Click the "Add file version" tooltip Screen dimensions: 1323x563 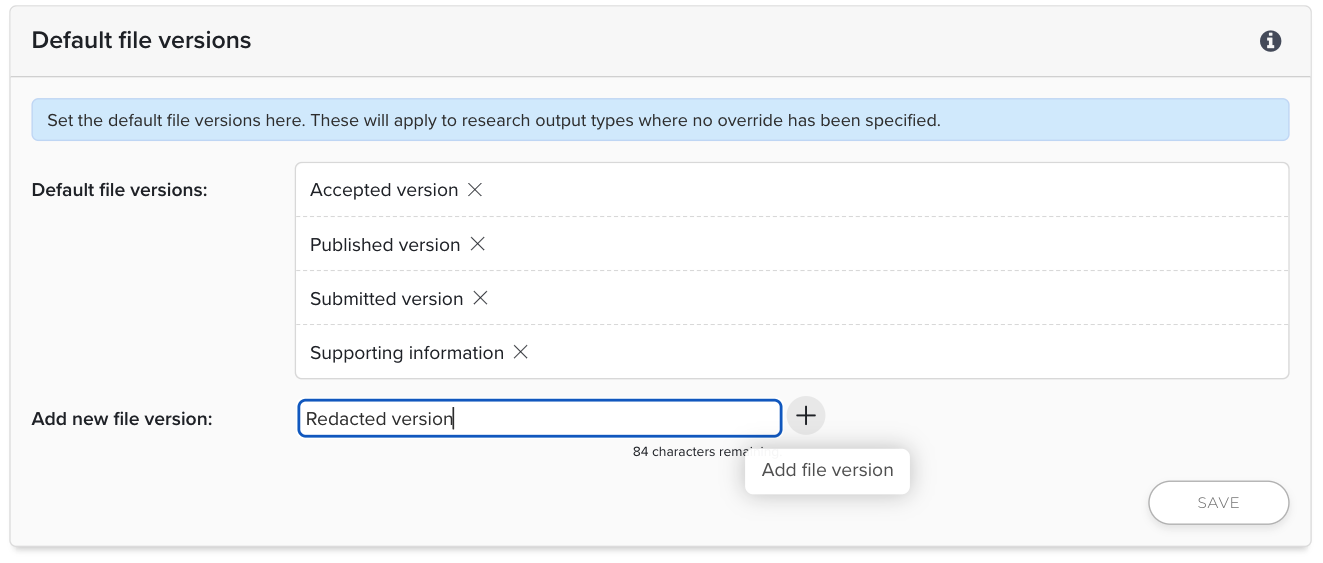(x=827, y=470)
